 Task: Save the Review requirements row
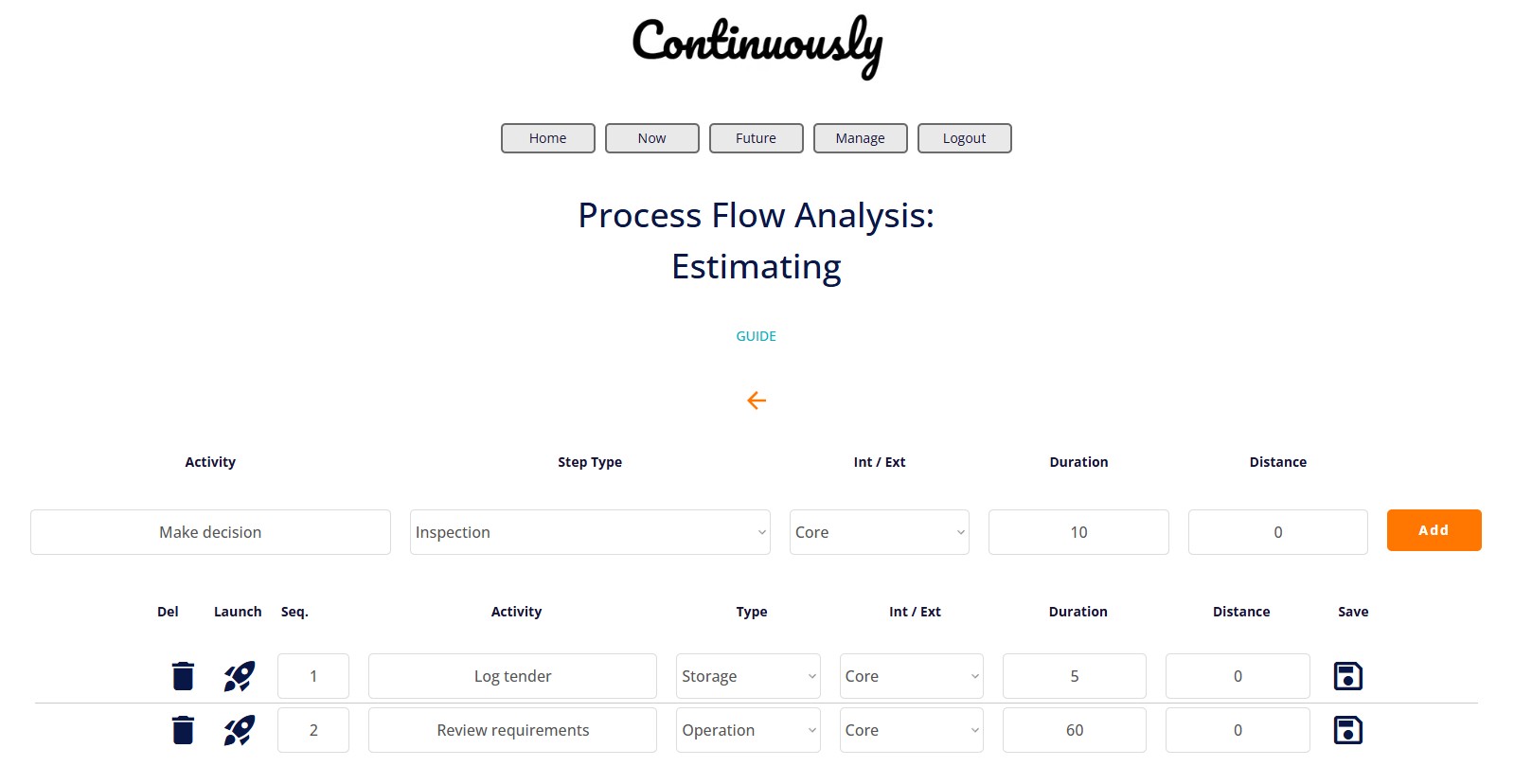click(x=1347, y=730)
